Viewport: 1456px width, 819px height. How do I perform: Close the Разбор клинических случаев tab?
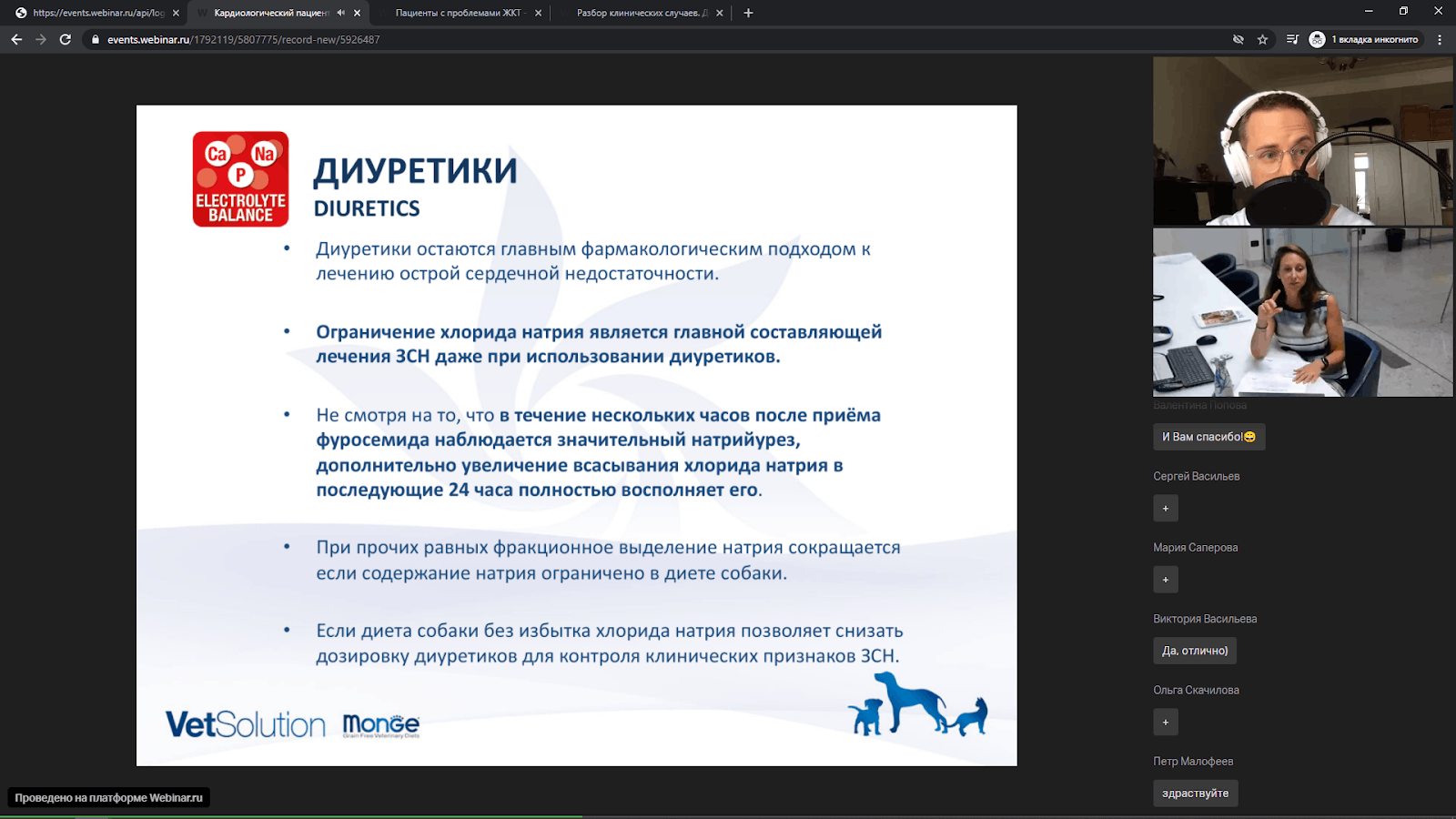720,13
